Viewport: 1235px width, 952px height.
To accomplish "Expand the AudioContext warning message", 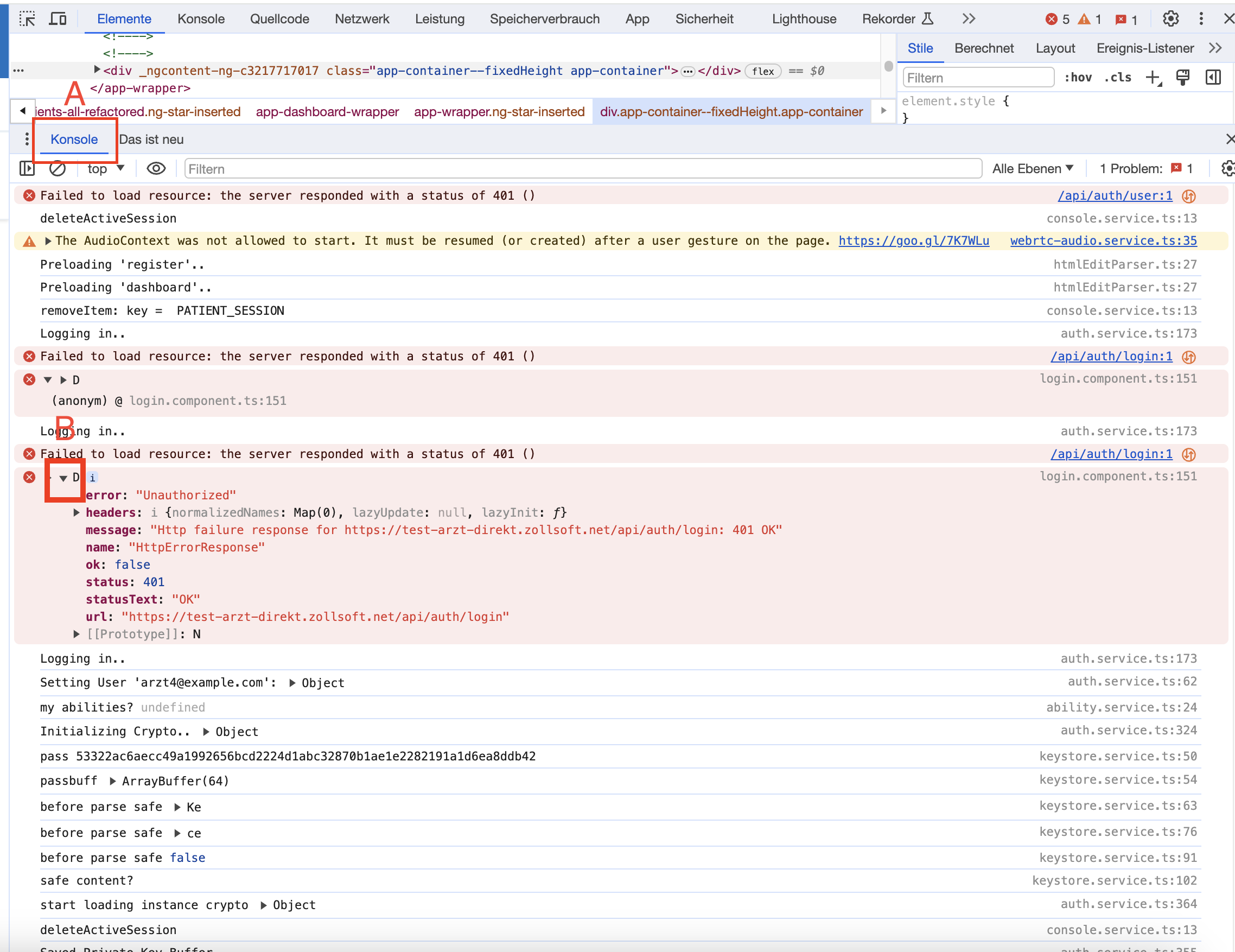I will [x=48, y=241].
